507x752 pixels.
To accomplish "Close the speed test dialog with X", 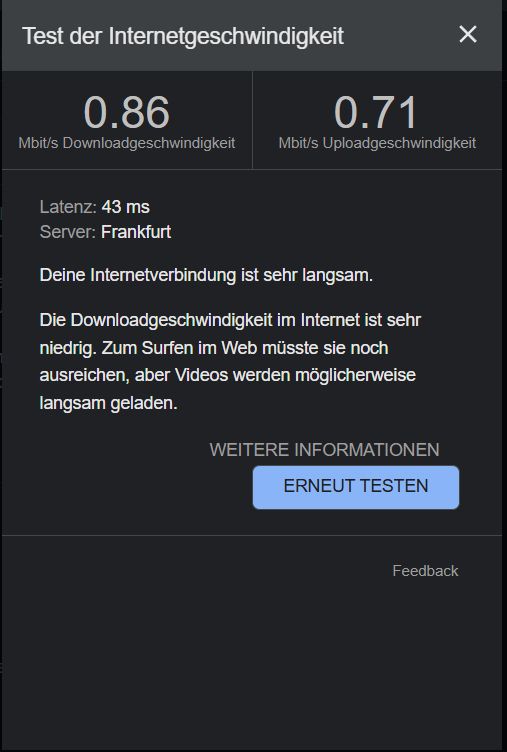I will pyautogui.click(x=468, y=35).
